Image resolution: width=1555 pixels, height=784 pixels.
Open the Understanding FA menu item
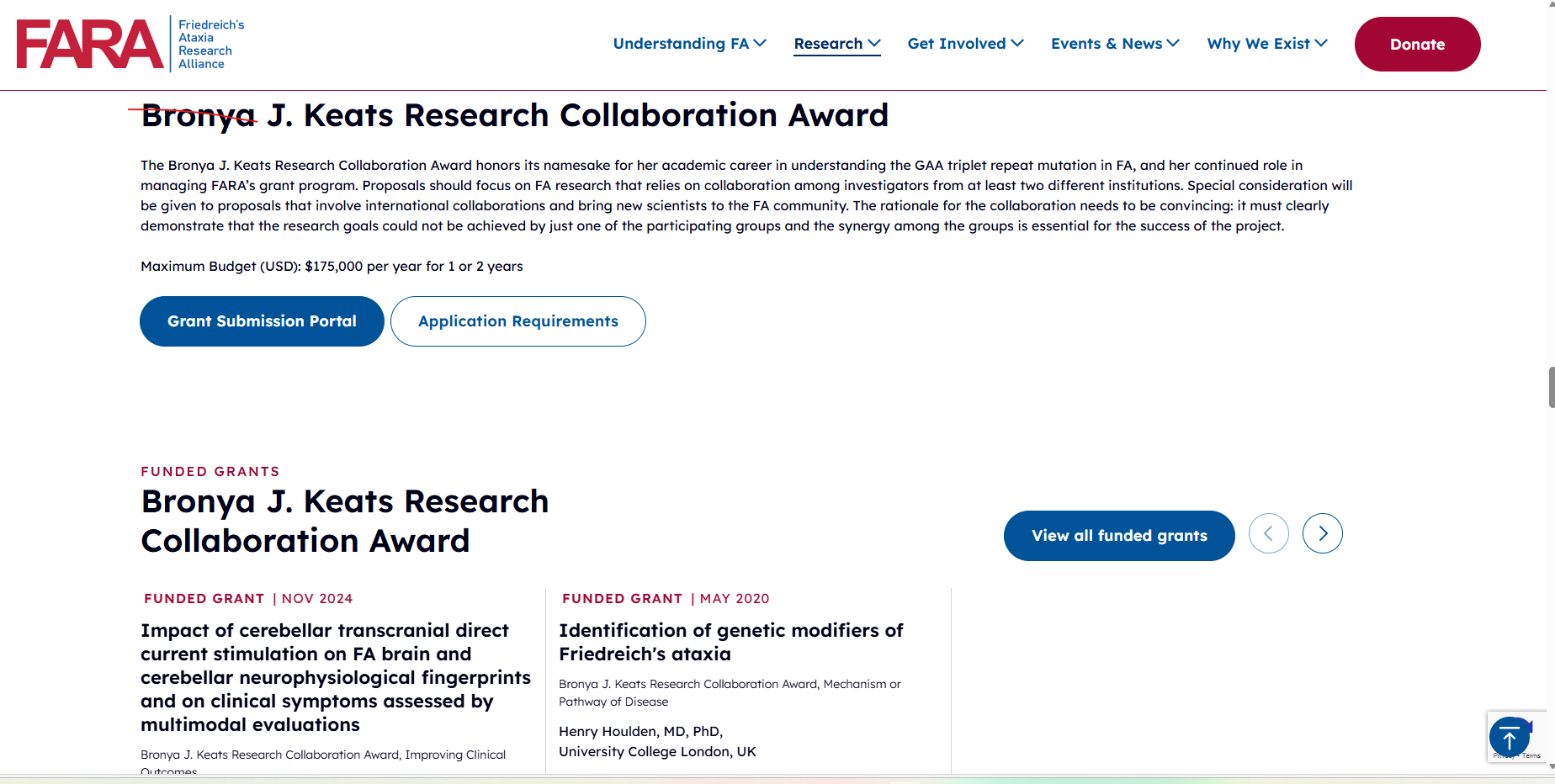[x=680, y=44]
